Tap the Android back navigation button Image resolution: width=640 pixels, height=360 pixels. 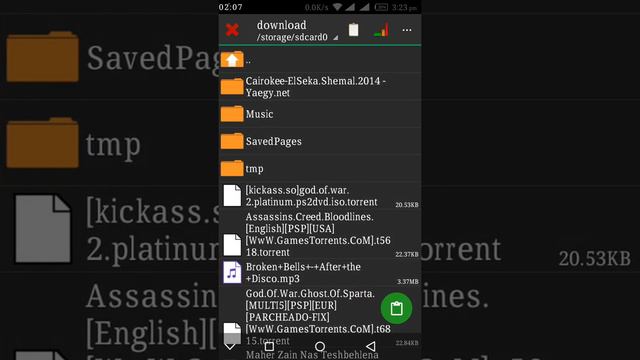[371, 347]
